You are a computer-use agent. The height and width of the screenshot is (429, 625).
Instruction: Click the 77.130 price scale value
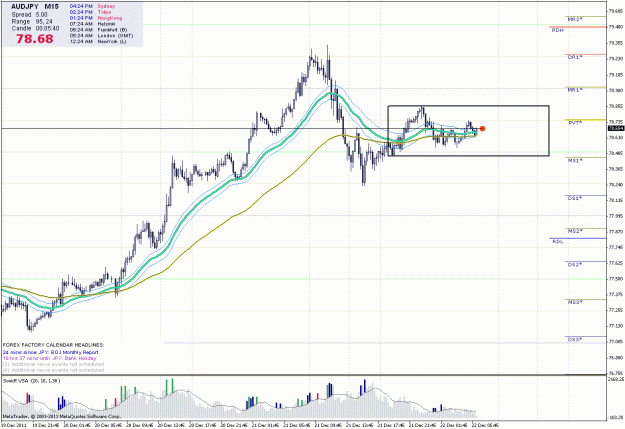pyautogui.click(x=616, y=326)
